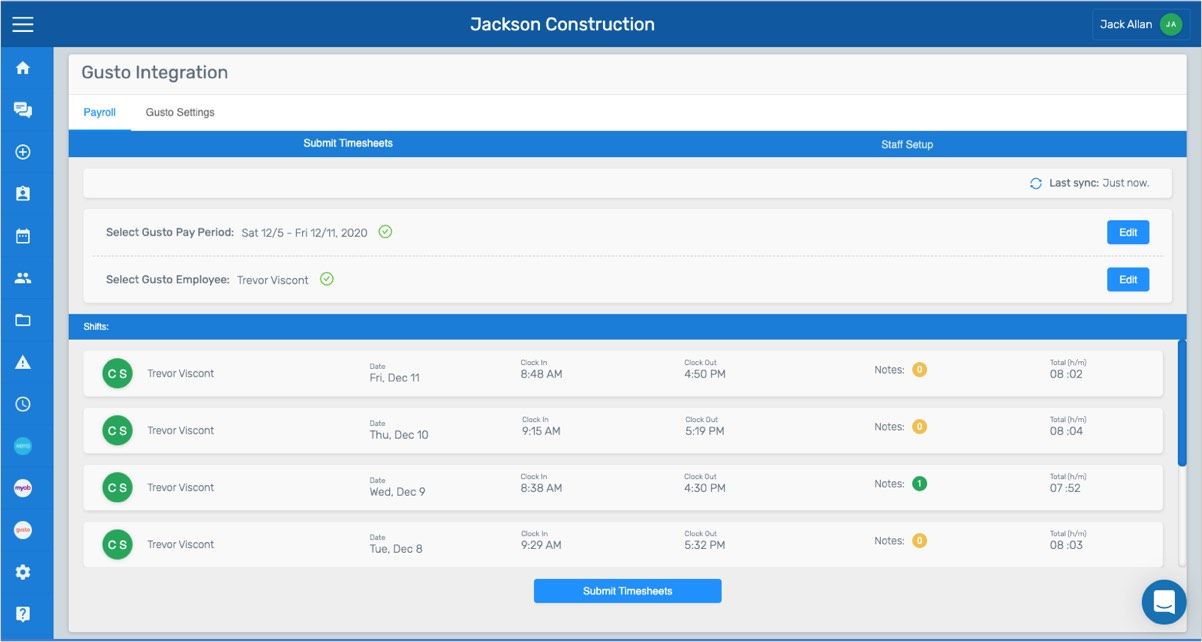The image size is (1202, 642).
Task: Click the date Thu, Dec 10
Action: (399, 435)
